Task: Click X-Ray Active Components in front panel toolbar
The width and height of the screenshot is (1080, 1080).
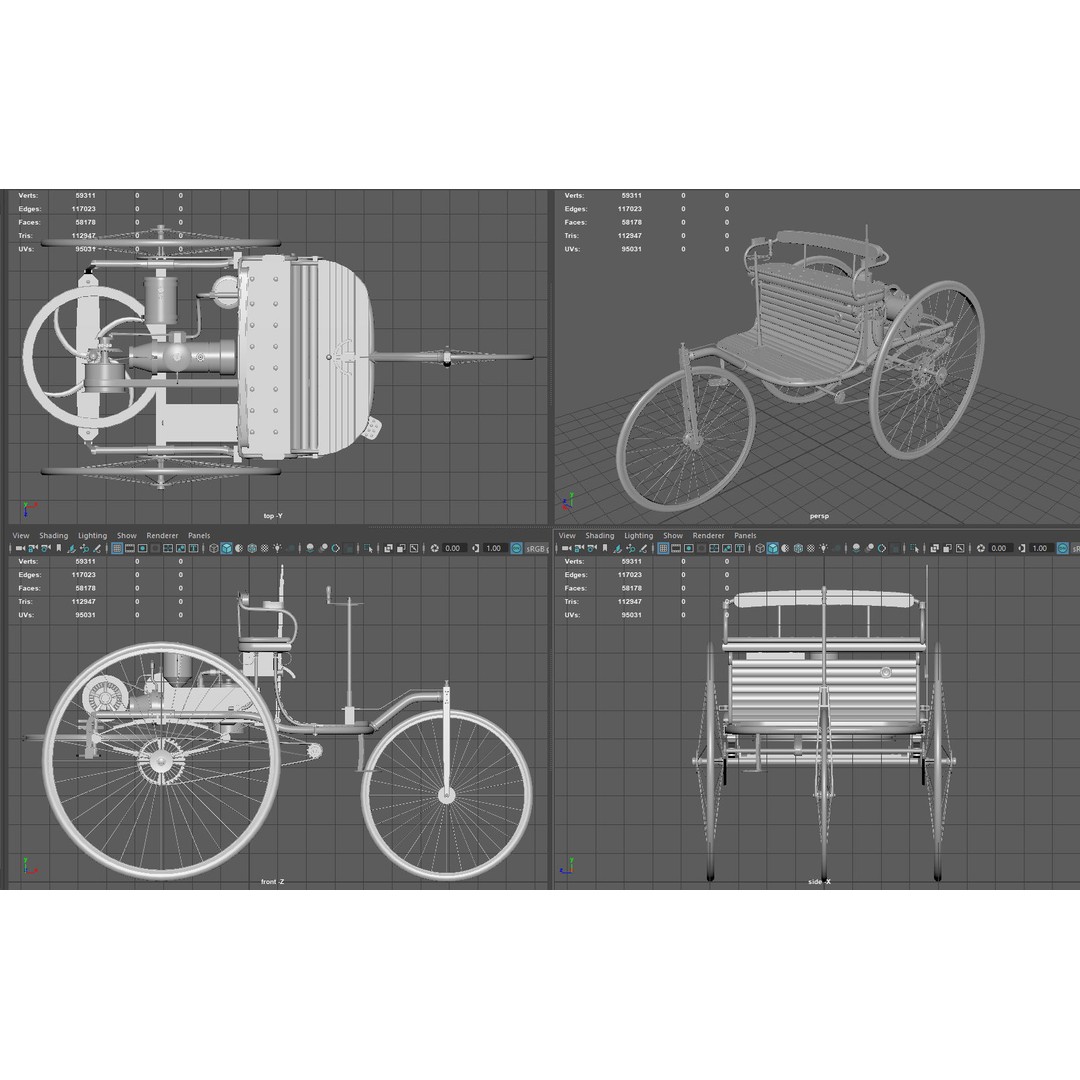Action: click(x=401, y=548)
